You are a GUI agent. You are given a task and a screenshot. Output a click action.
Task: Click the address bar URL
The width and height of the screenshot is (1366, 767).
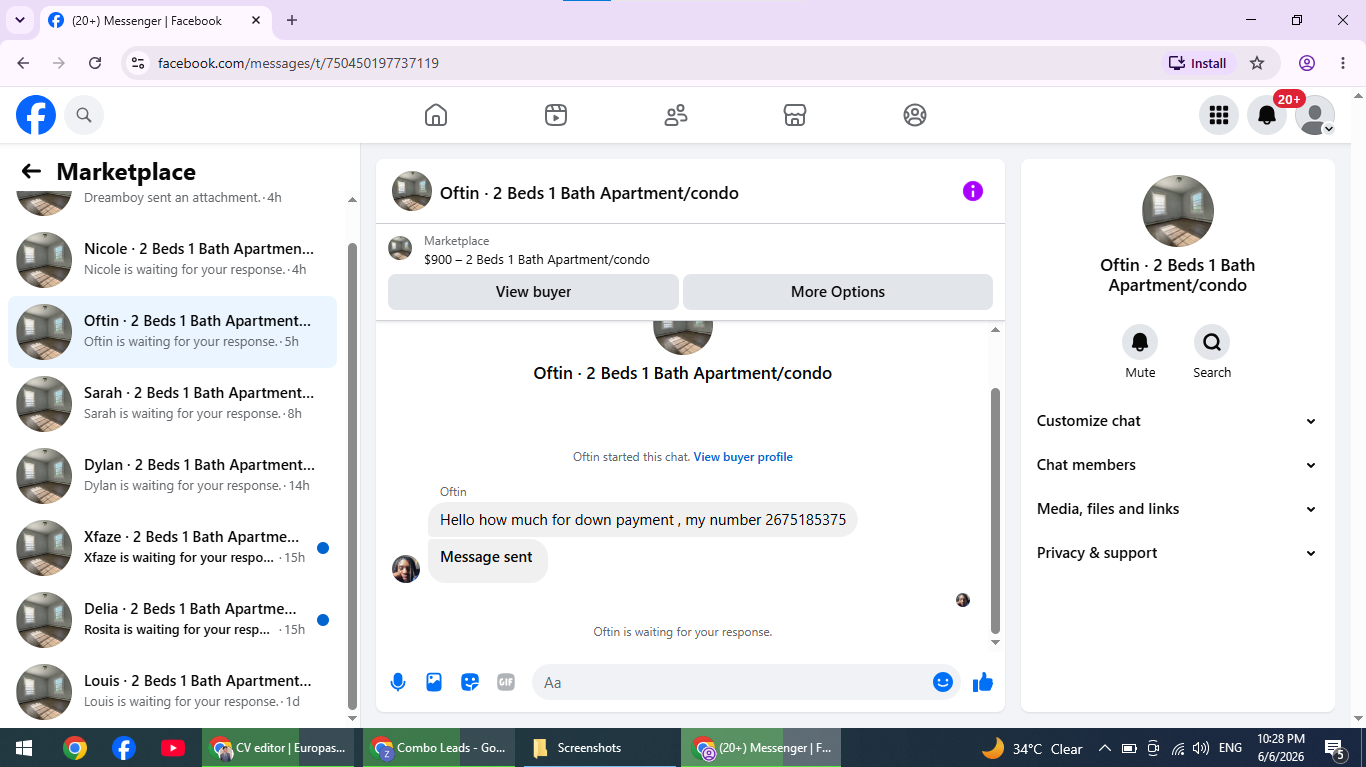coord(299,63)
